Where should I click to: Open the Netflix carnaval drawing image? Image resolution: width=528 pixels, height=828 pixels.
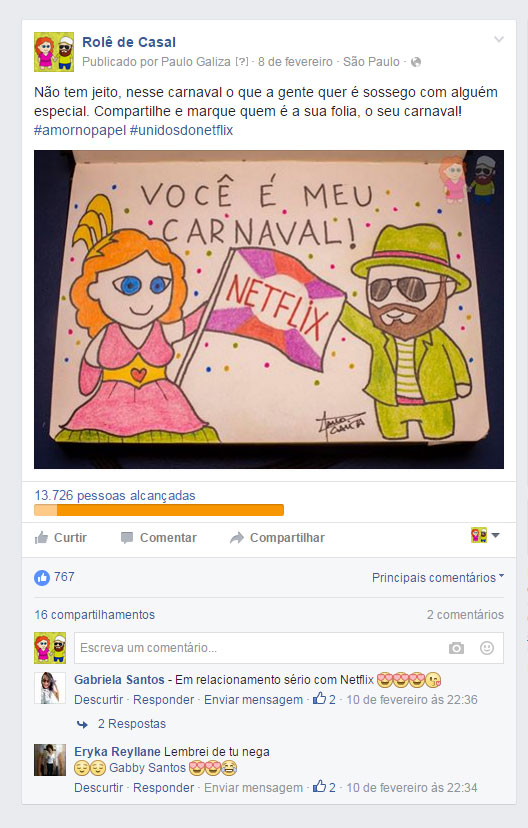click(269, 309)
